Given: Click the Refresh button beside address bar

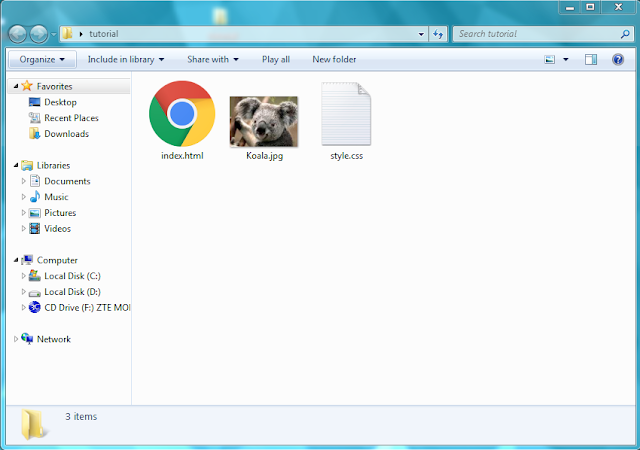Looking at the screenshot, I should click(x=438, y=34).
